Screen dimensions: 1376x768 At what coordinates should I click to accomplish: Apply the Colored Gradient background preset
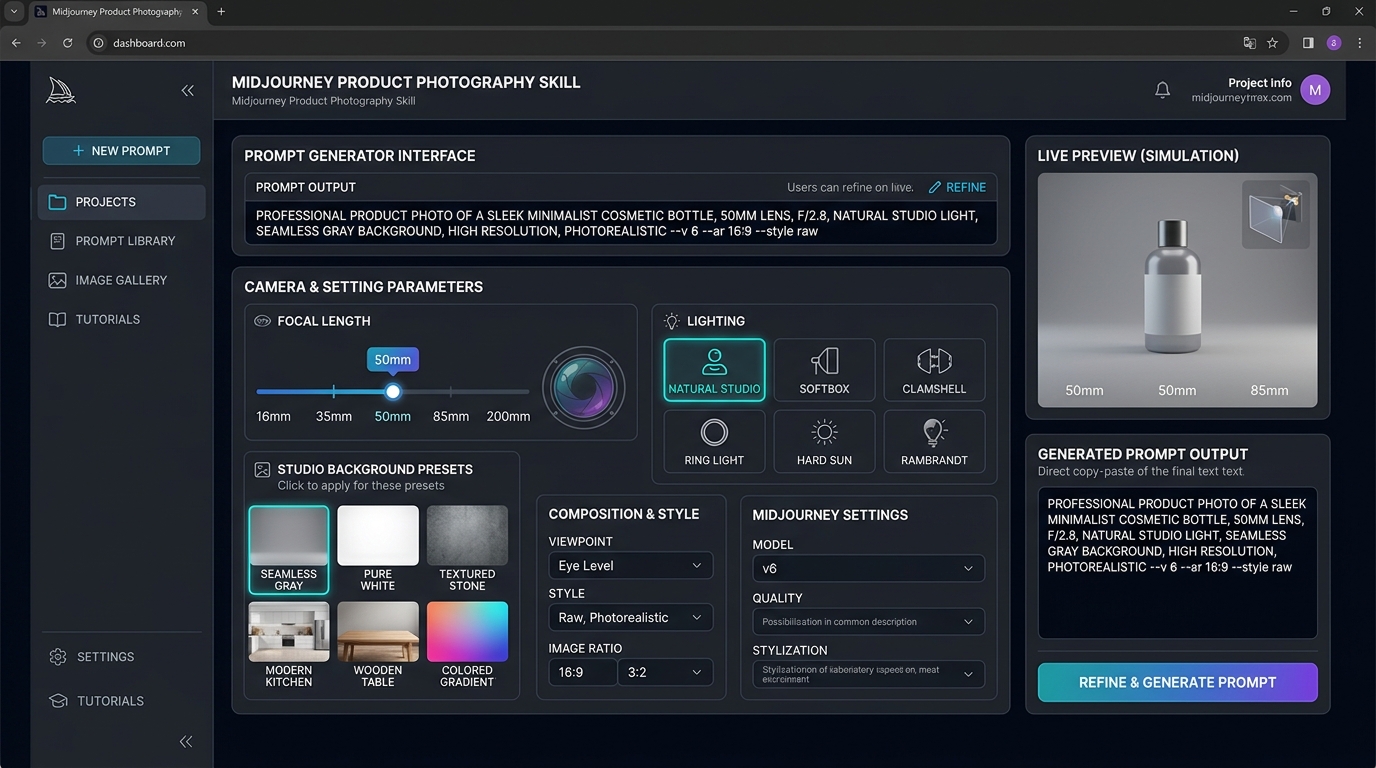(467, 645)
